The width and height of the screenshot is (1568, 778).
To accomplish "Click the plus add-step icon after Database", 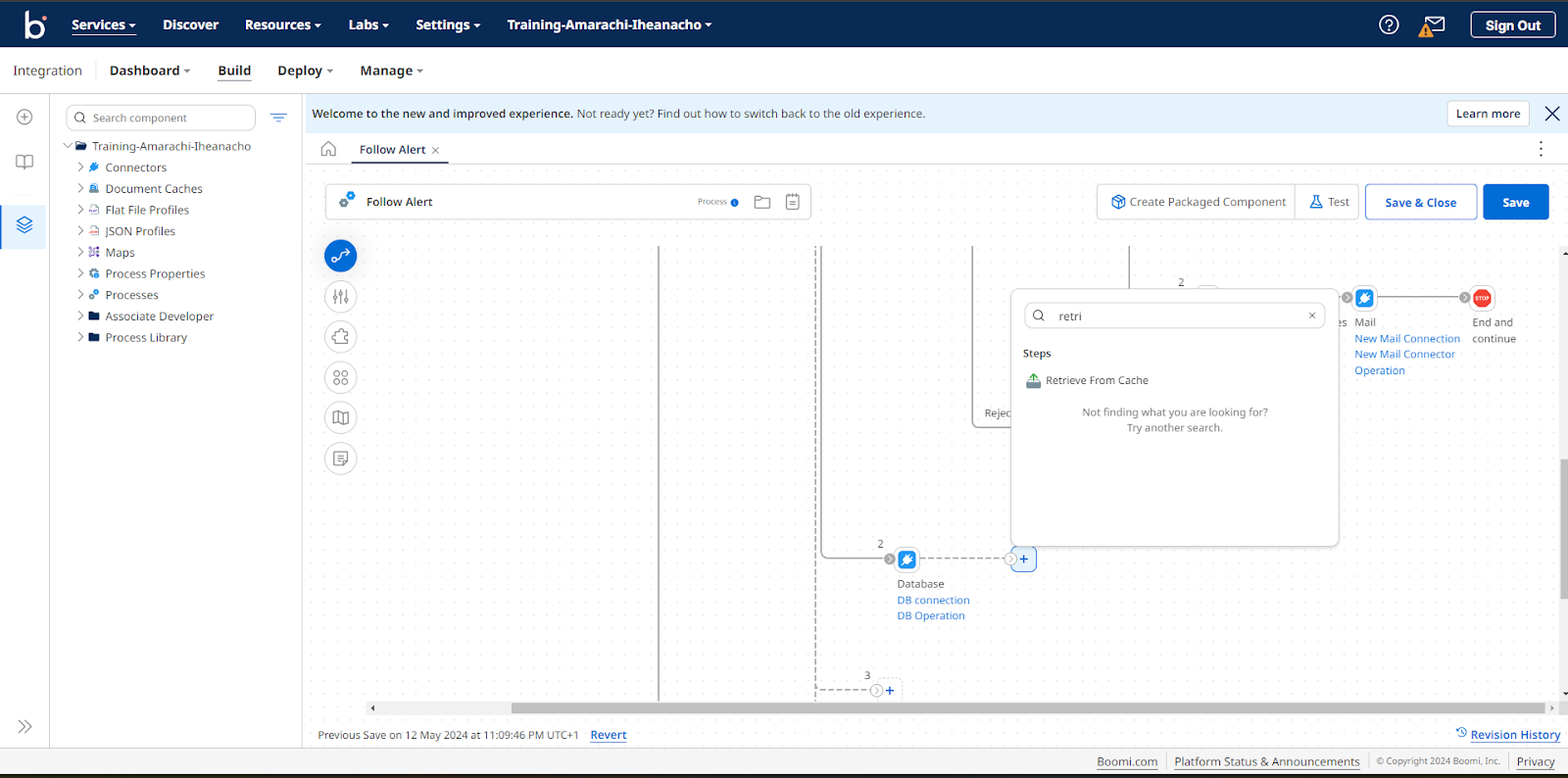I will [x=1023, y=559].
